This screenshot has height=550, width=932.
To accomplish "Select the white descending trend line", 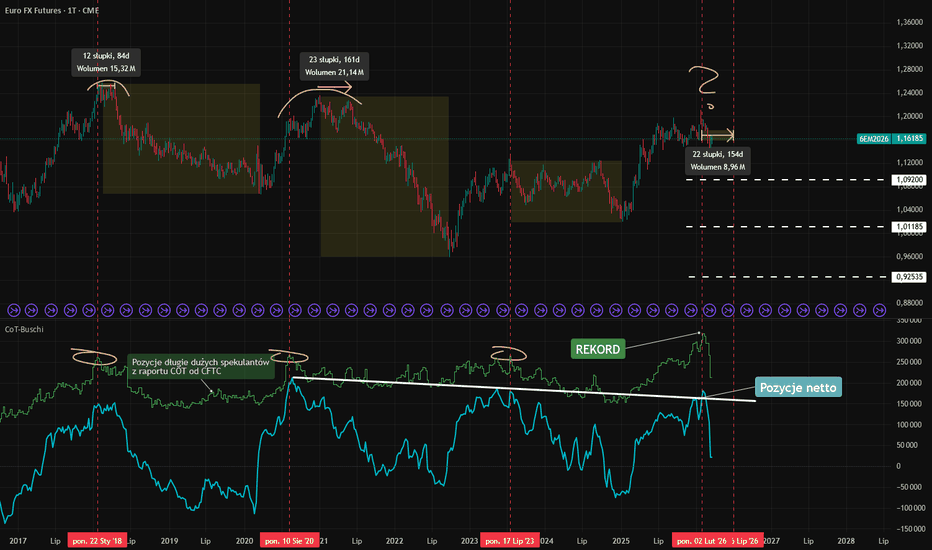I will point(524,389).
